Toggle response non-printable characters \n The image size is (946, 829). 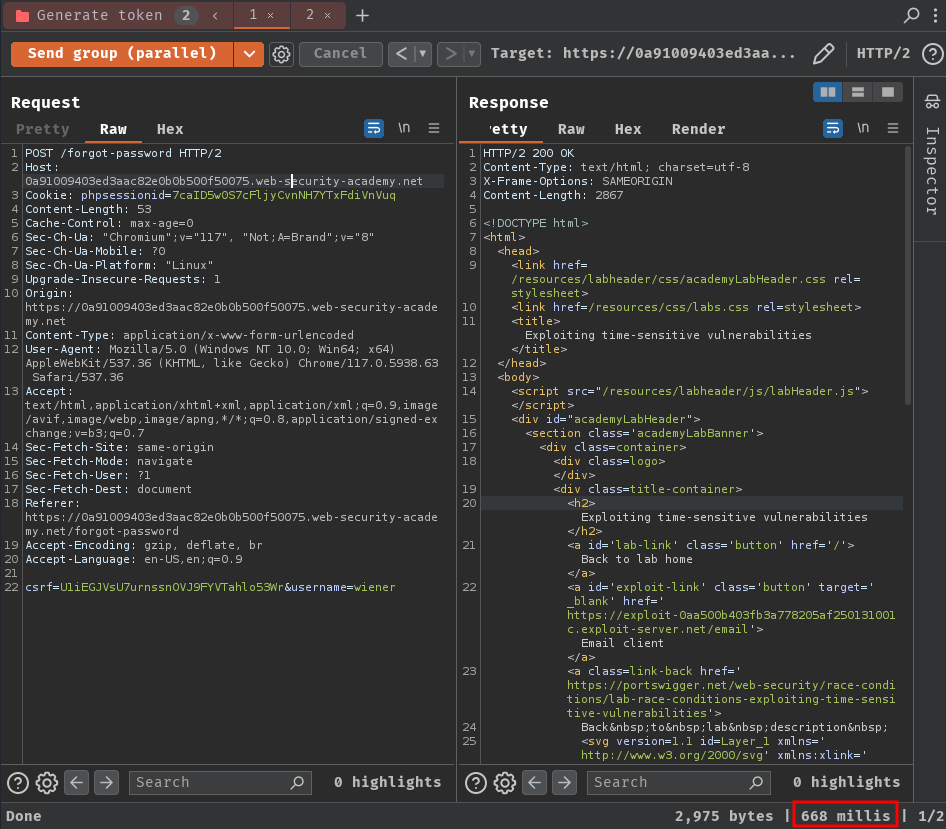[863, 128]
